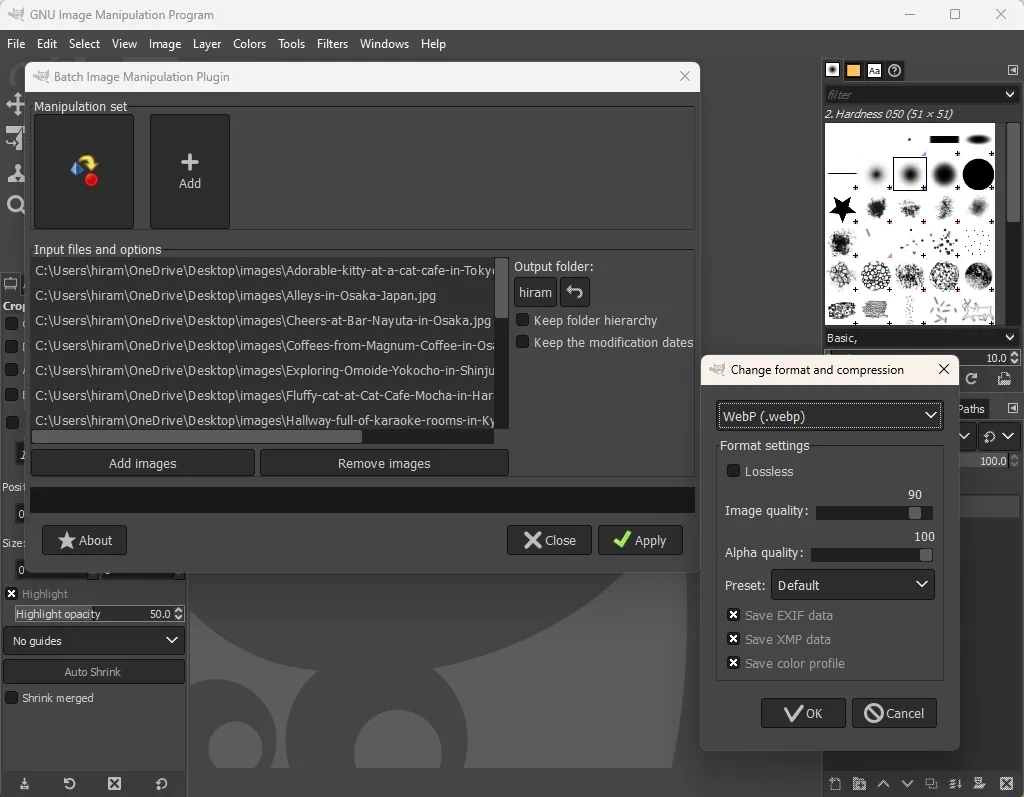Click the Add images button
The height and width of the screenshot is (797, 1024).
[142, 463]
